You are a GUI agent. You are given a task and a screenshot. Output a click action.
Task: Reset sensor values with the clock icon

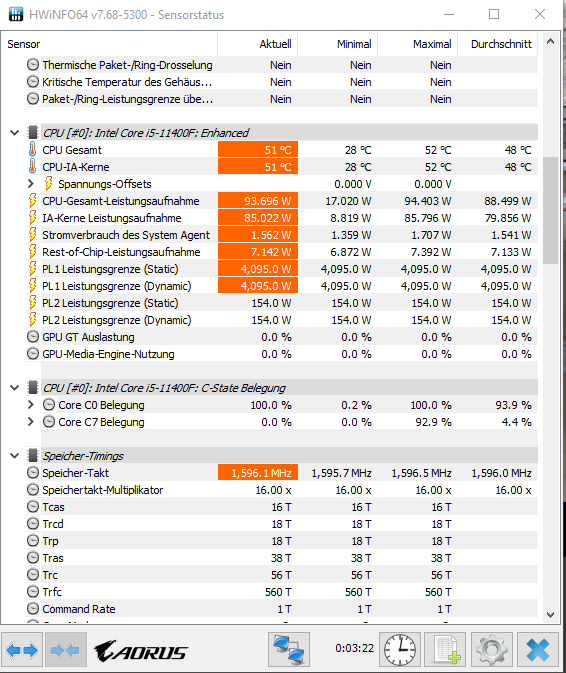tap(400, 649)
